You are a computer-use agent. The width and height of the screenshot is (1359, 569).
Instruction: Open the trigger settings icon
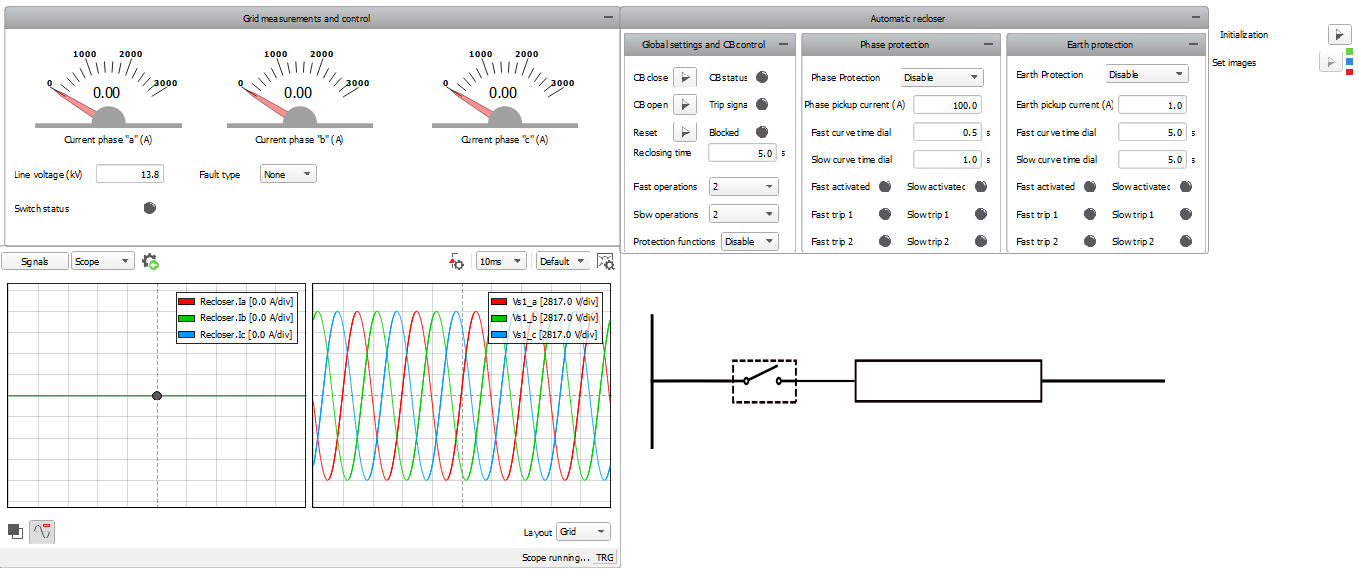(457, 261)
